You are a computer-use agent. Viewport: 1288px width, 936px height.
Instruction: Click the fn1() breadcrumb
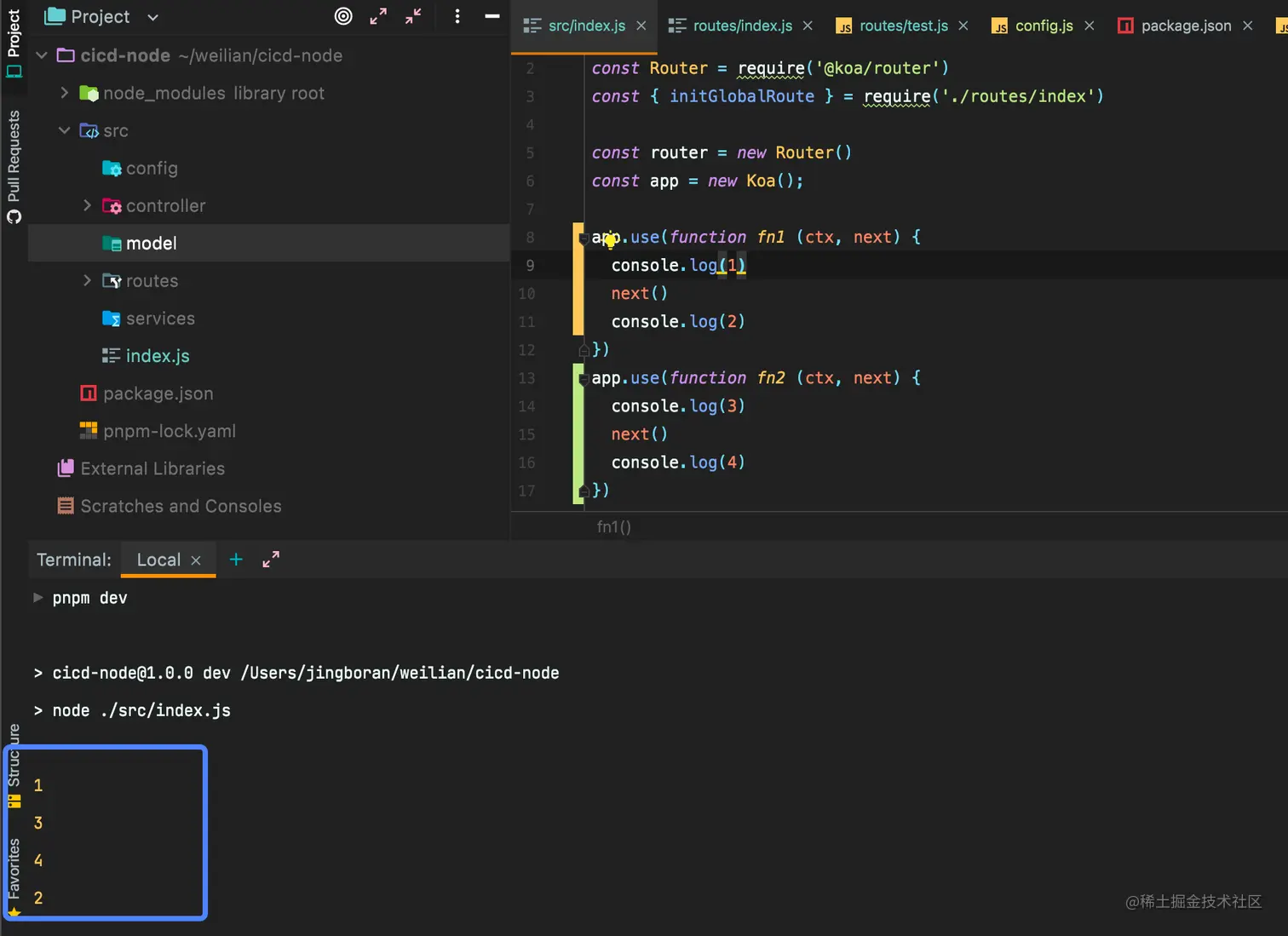click(x=614, y=527)
